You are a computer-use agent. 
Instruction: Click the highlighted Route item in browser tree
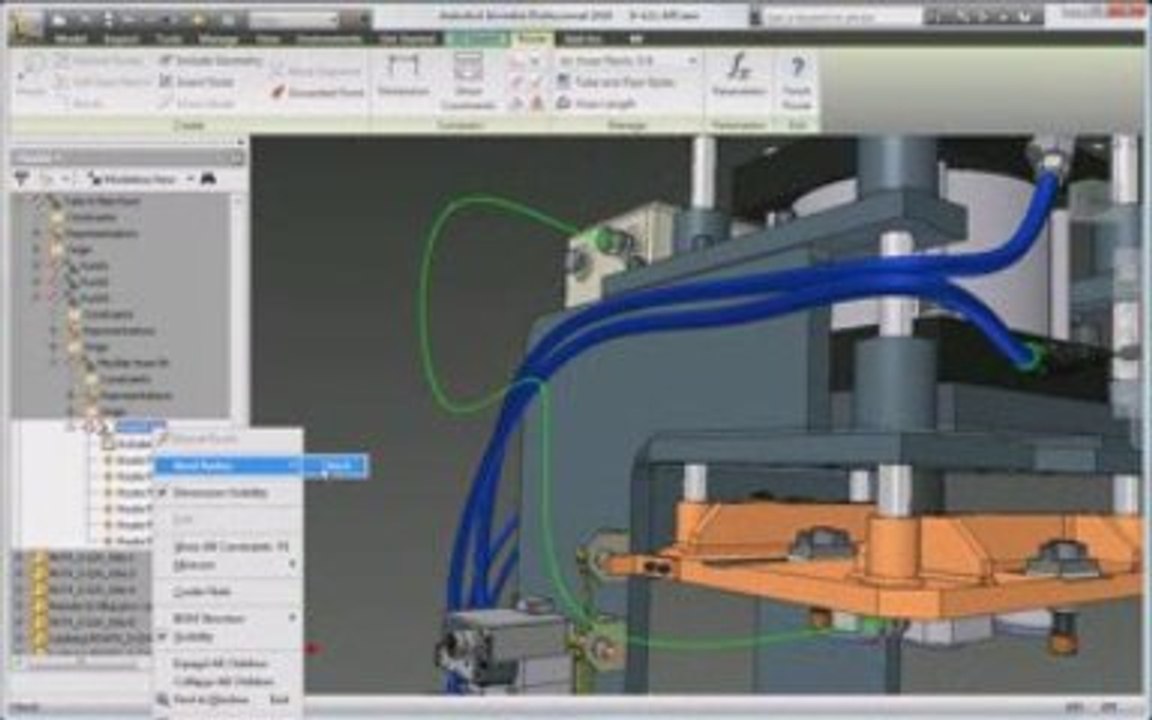[140, 425]
